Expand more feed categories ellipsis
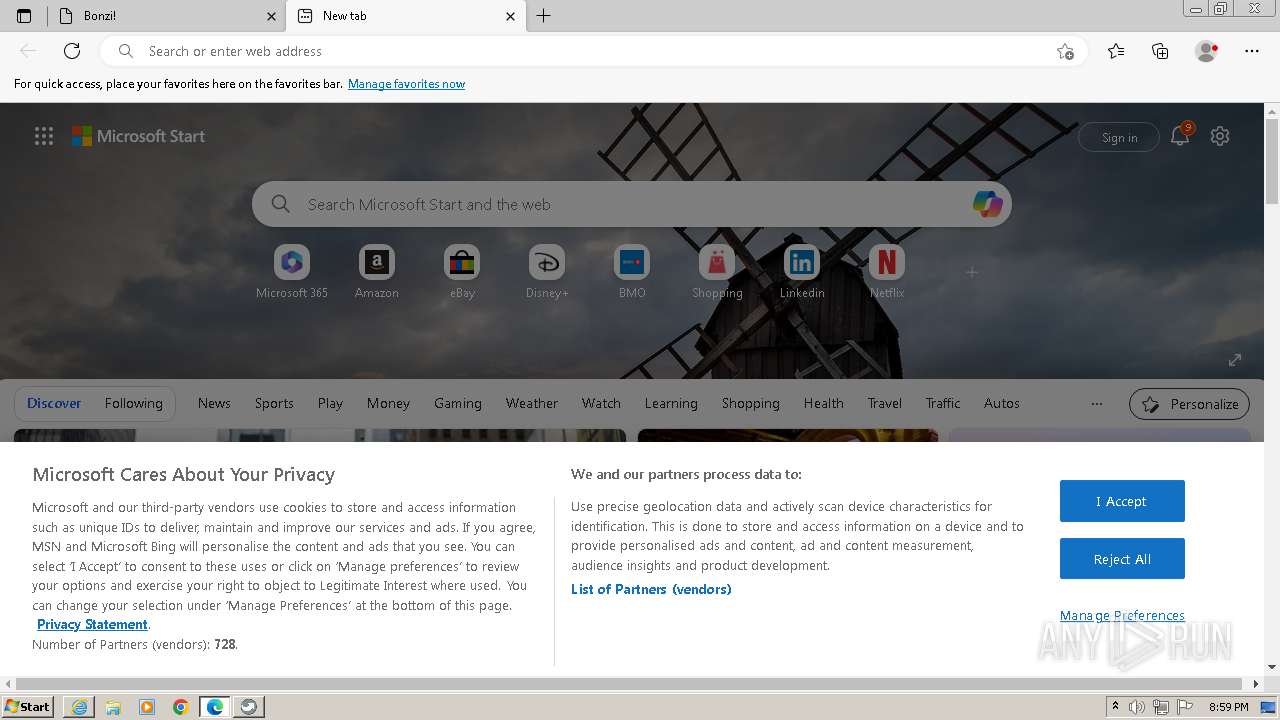 coord(1097,404)
